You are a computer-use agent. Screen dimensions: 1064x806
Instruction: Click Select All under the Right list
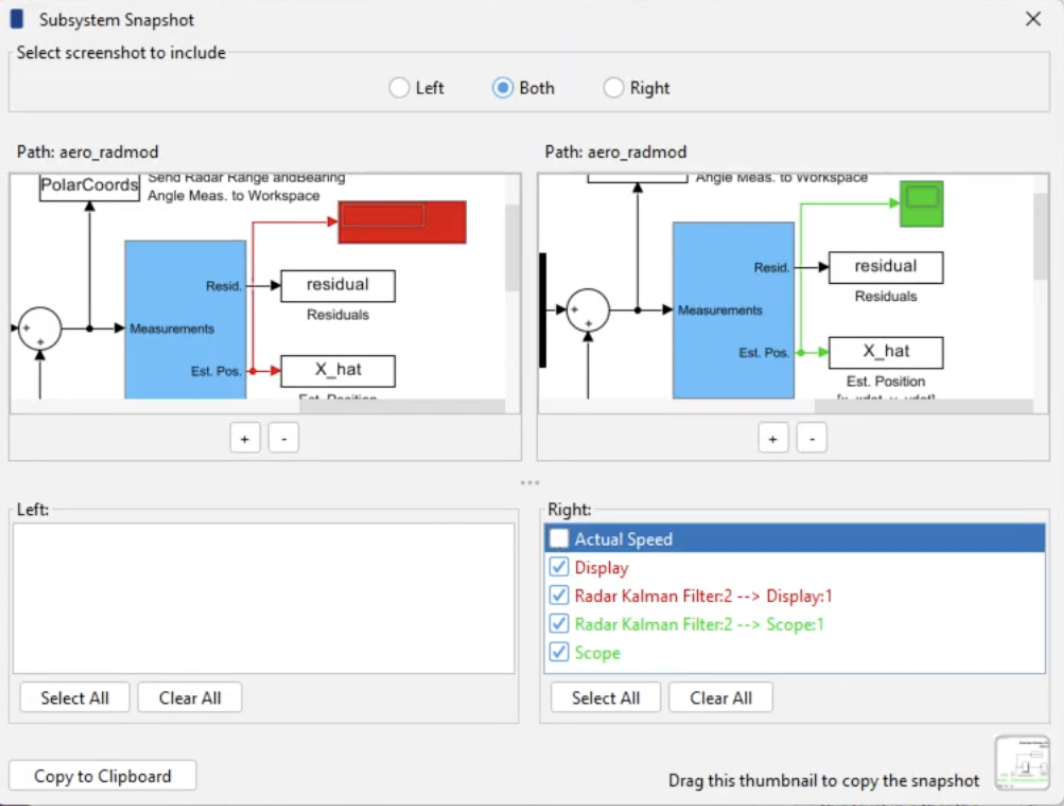coord(605,697)
